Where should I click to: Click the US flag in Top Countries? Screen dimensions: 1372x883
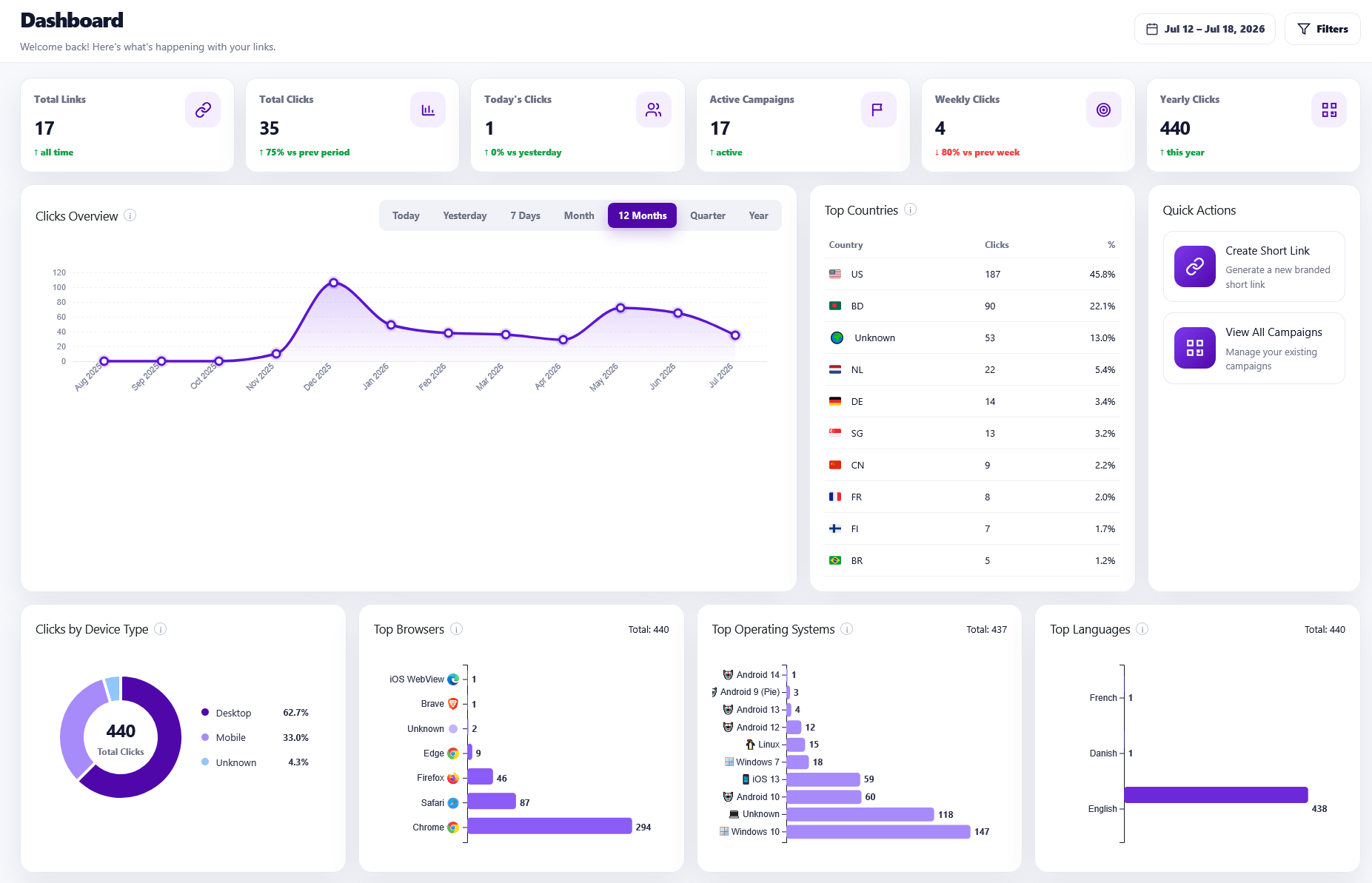click(x=835, y=274)
